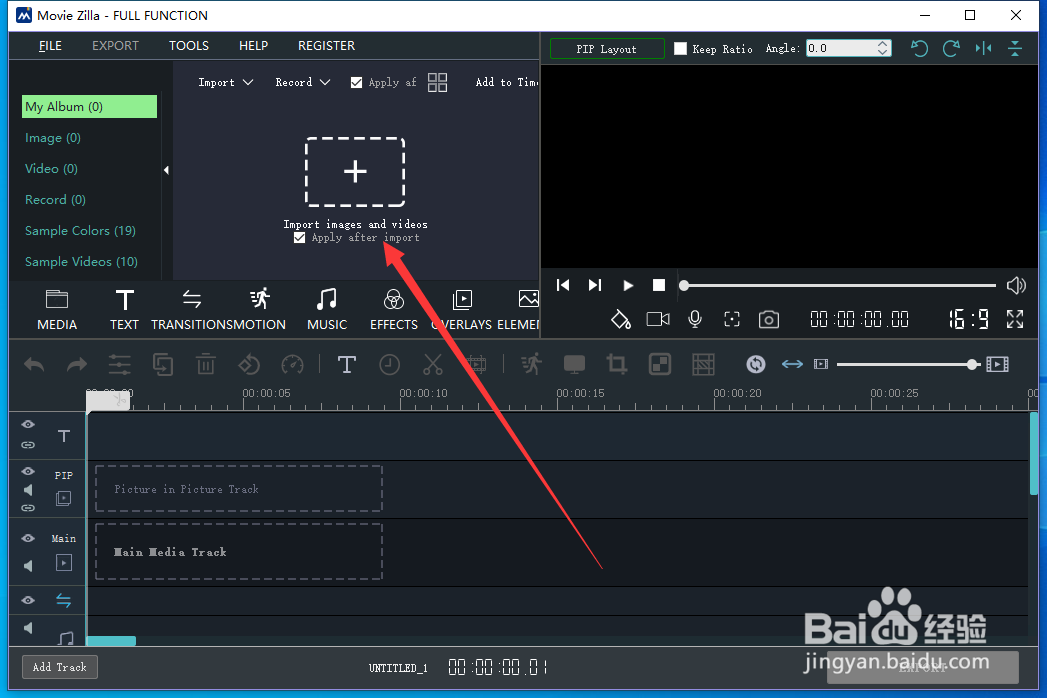This screenshot has width=1047, height=698.
Task: Click the fit timeline width arrows icon
Action: pos(792,364)
